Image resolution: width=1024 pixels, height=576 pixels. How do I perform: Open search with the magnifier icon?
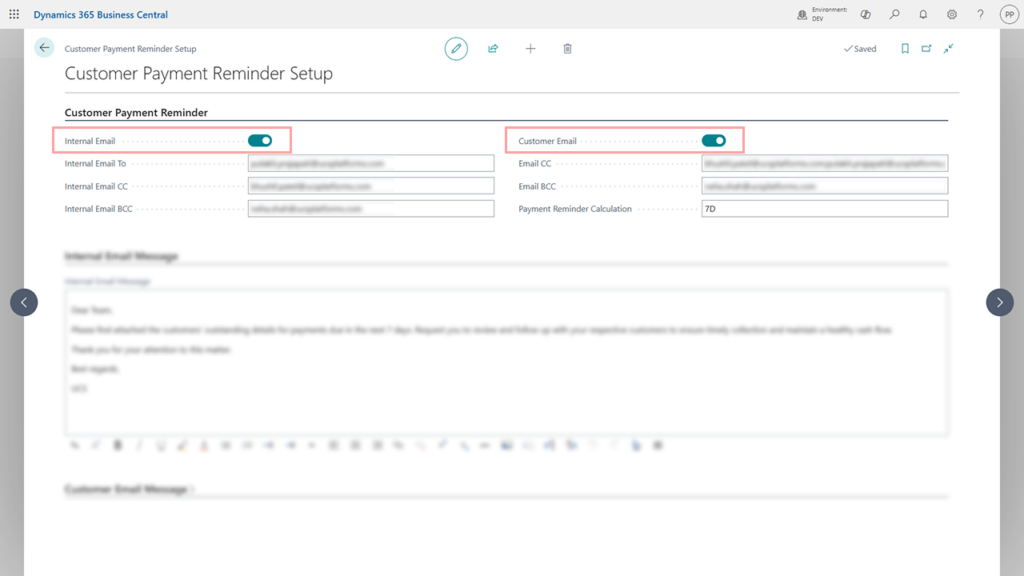tap(895, 14)
